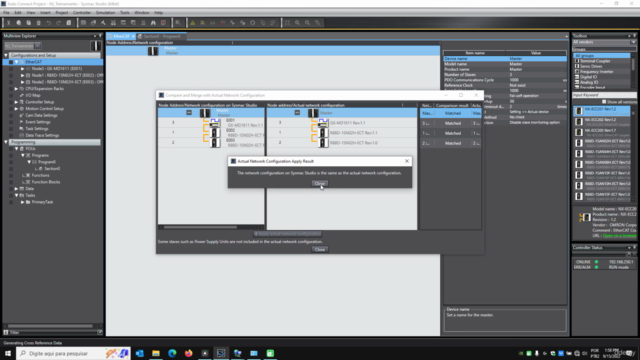This screenshot has width=640, height=360.
Task: Click the binoculars Find toolbar icon
Action: [153, 23]
